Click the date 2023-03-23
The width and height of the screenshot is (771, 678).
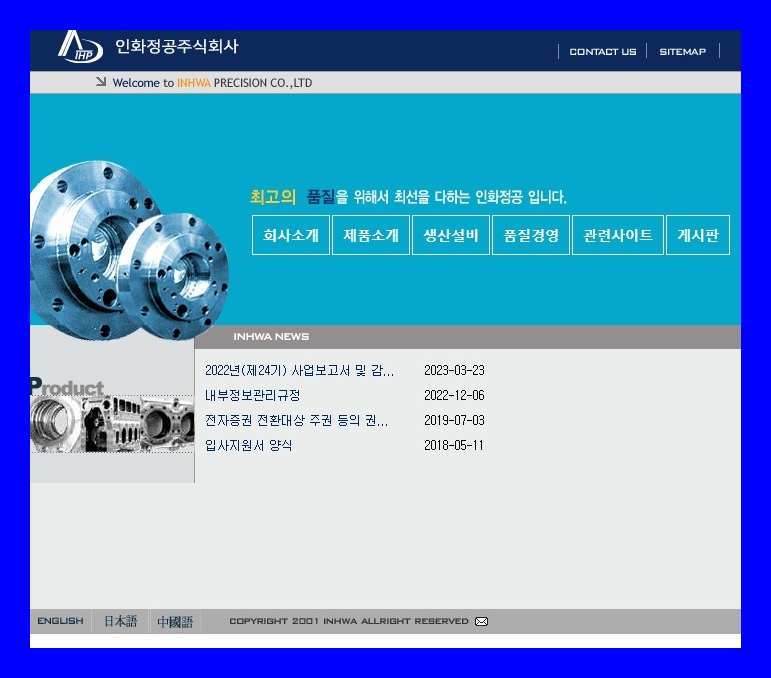pos(454,370)
